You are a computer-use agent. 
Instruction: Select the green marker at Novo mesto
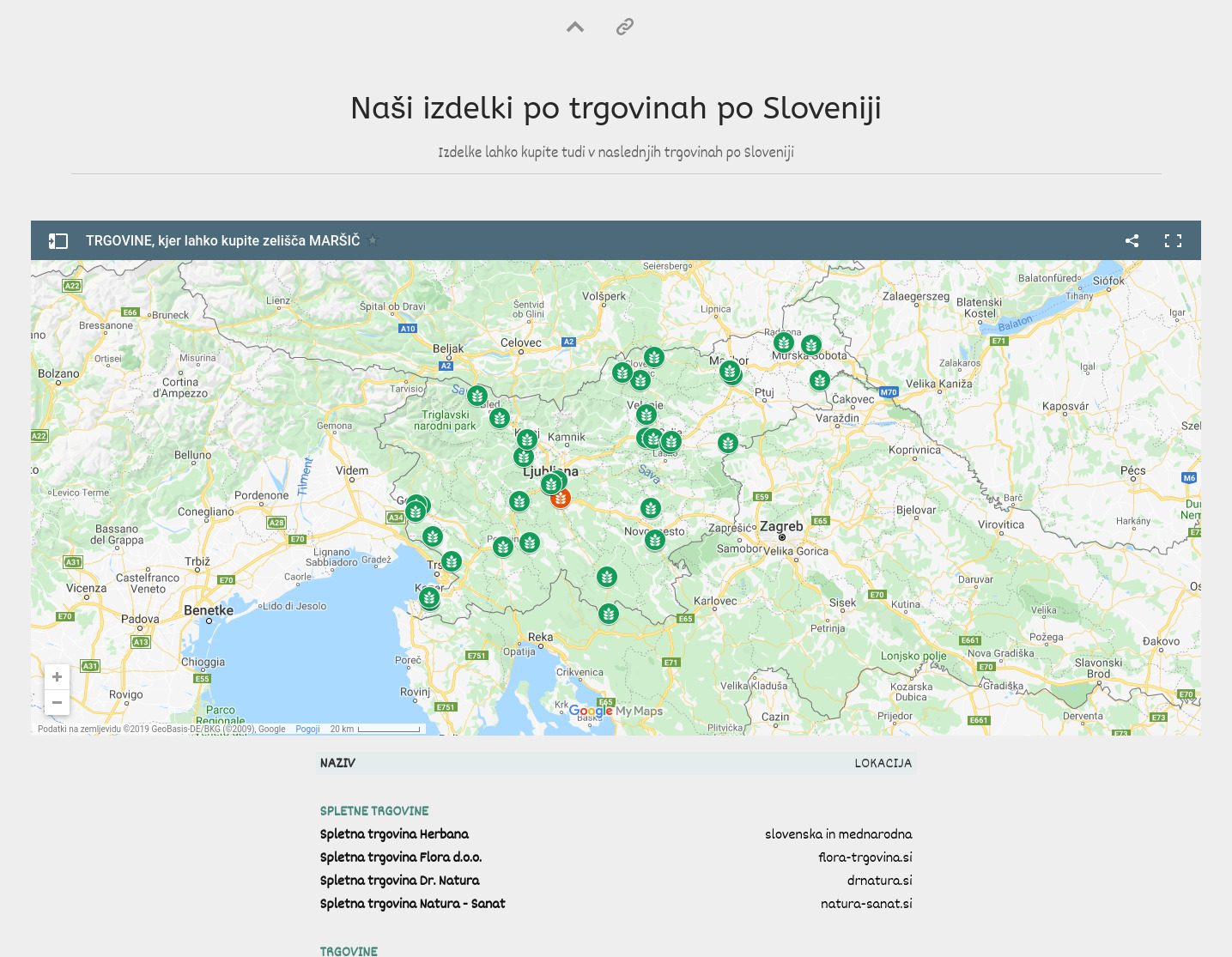(x=655, y=540)
